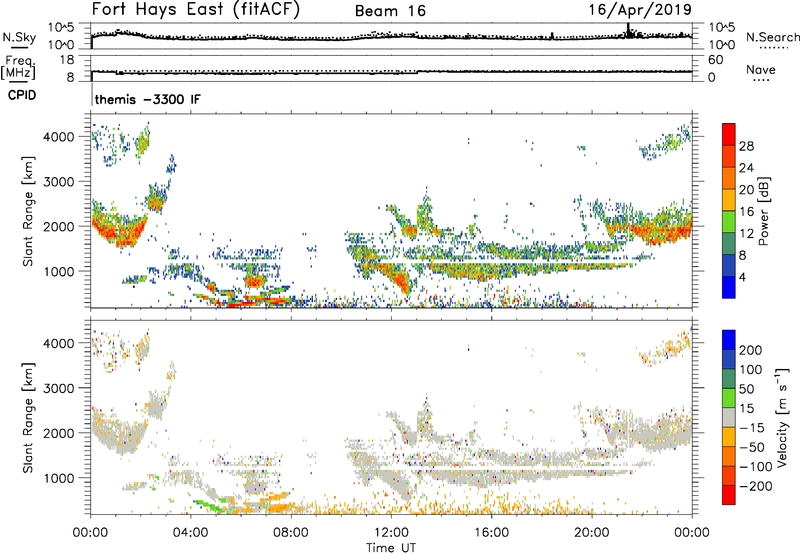The height and width of the screenshot is (554, 800).
Task: Click the '16:00' time tick label
Action: pos(491,533)
